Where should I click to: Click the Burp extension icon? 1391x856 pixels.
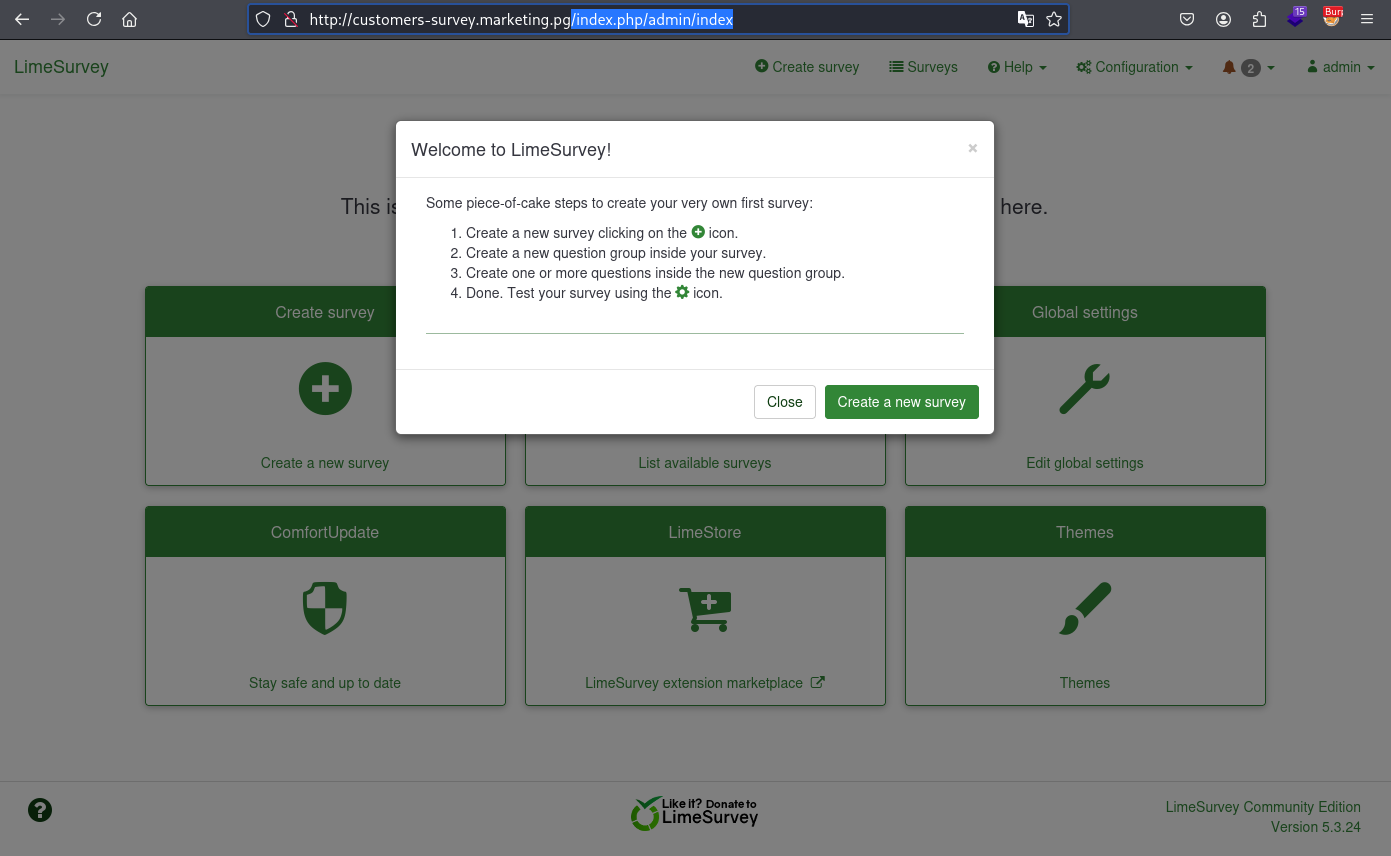click(x=1332, y=17)
